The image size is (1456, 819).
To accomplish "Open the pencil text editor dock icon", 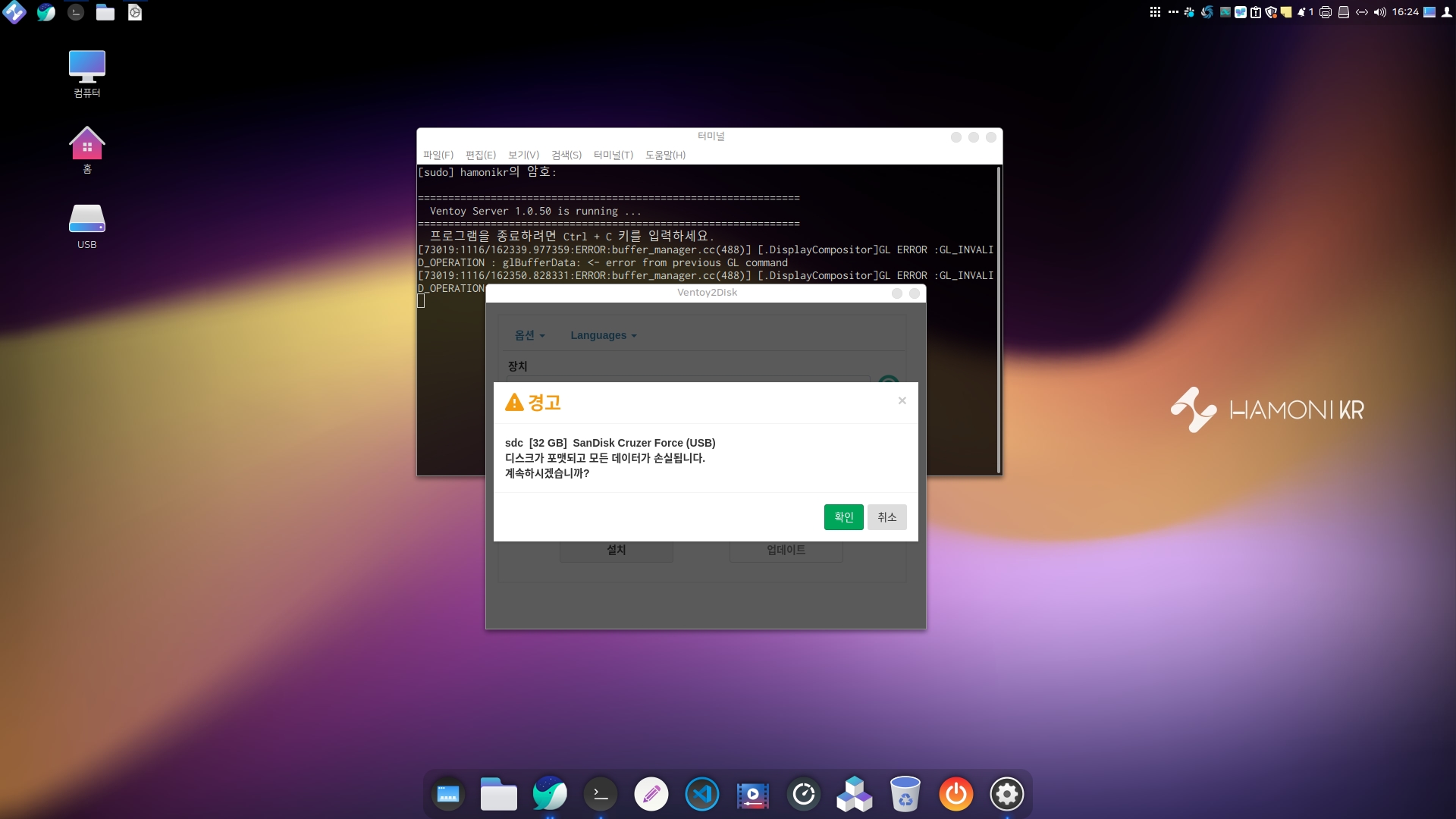I will (x=651, y=794).
